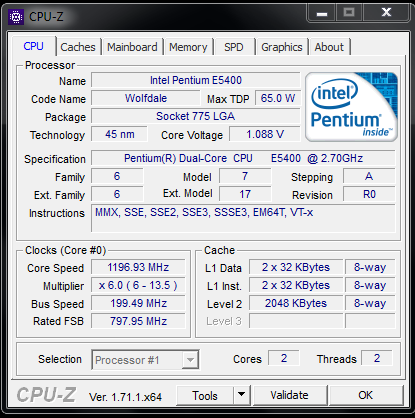Click the Intel Pentium inside logo

(351, 107)
